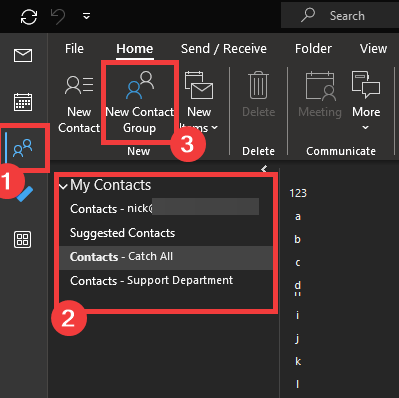Collapse the My Contacts group

63,186
